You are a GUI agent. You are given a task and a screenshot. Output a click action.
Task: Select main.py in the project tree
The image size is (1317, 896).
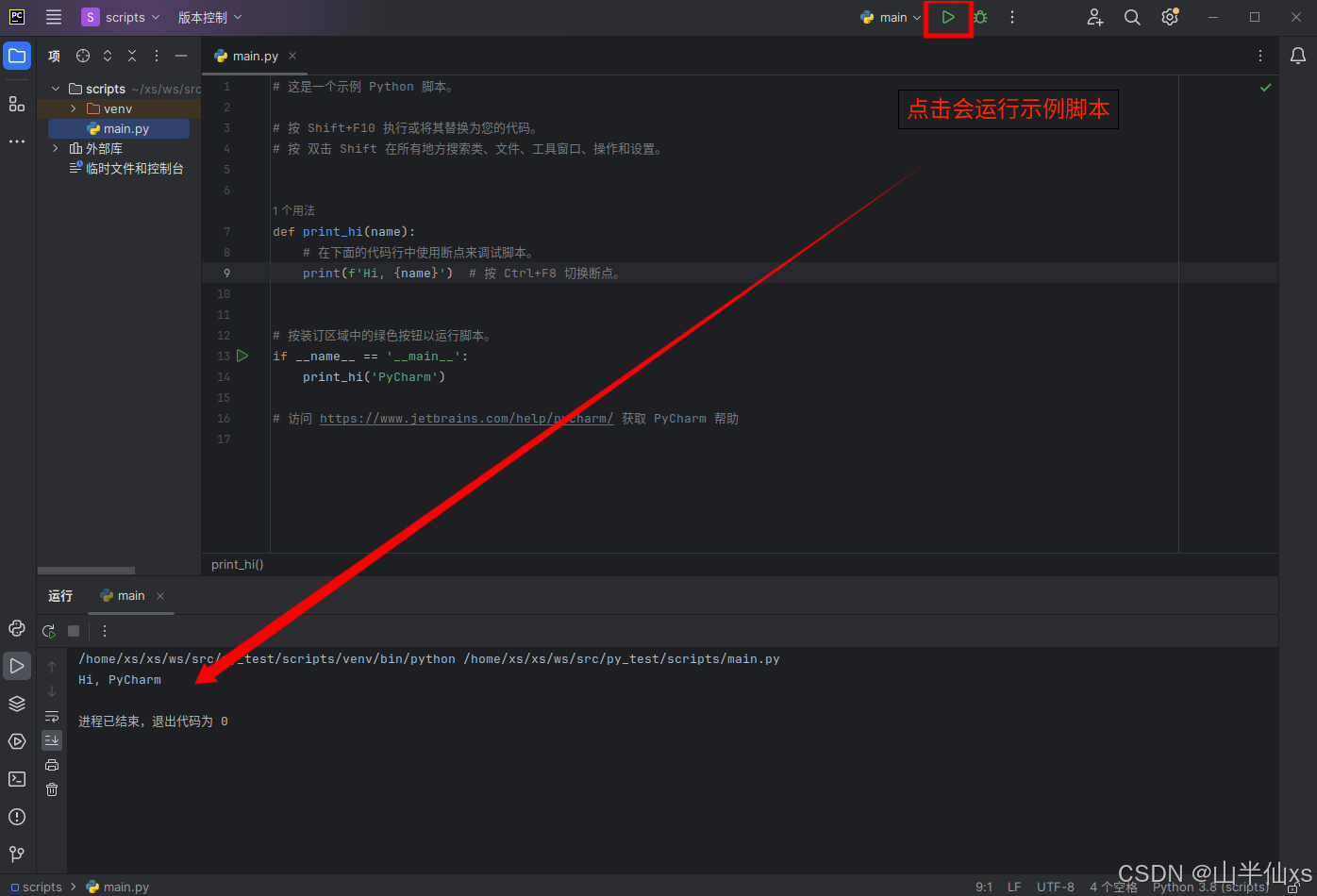119,129
